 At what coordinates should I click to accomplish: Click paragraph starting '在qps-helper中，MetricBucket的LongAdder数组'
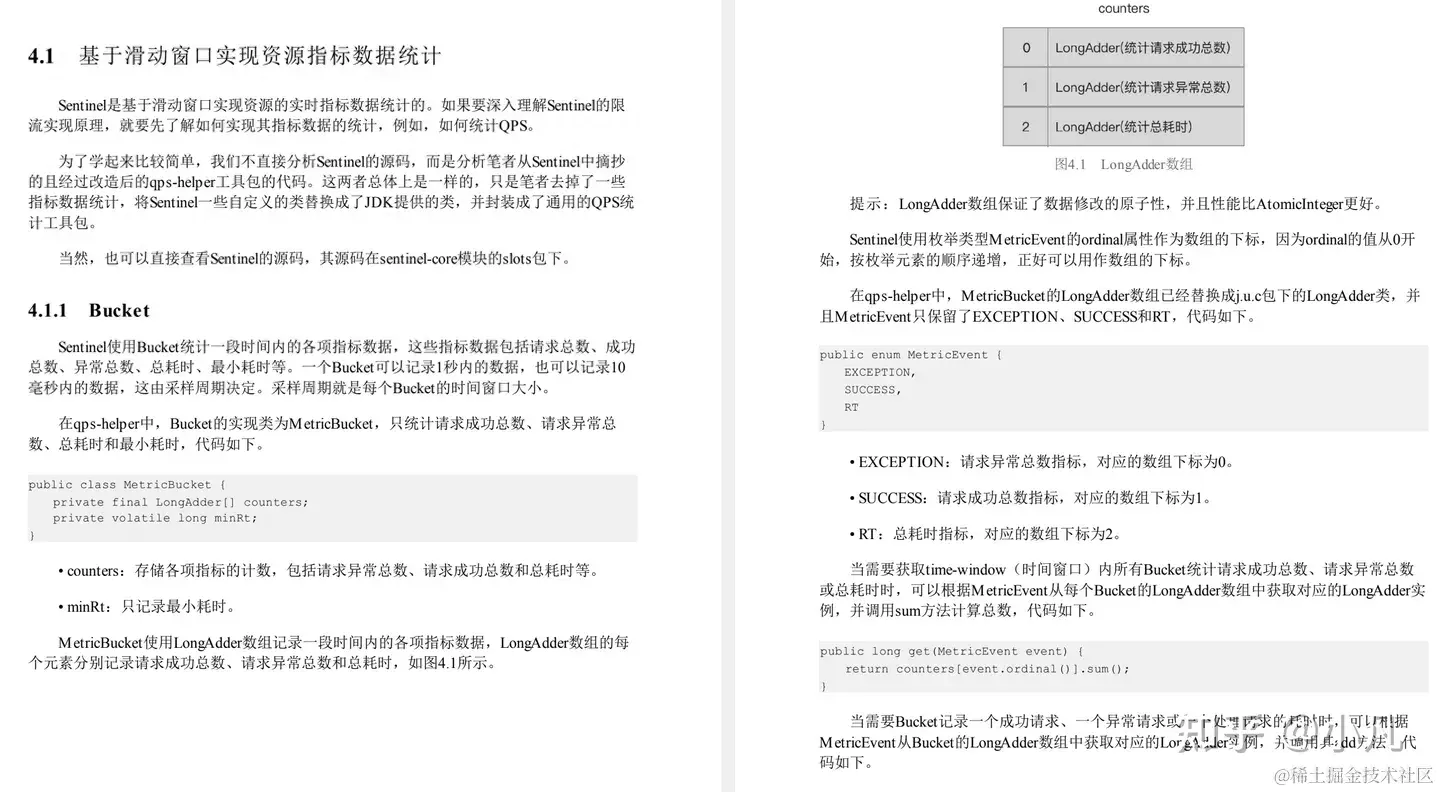(x=1120, y=306)
